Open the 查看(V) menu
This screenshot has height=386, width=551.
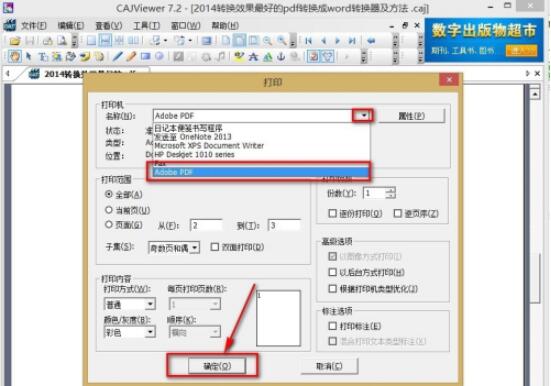click(x=109, y=26)
